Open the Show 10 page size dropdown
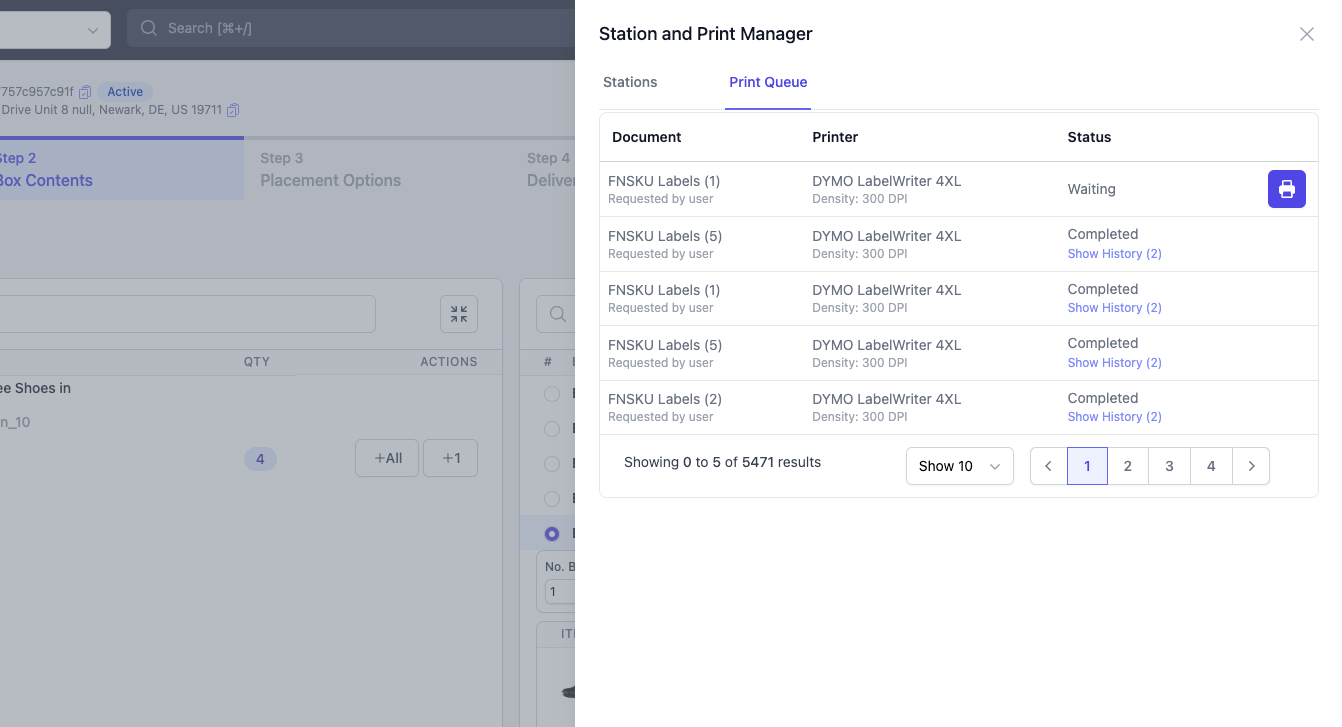Viewport: 1342px width, 727px height. click(x=960, y=466)
